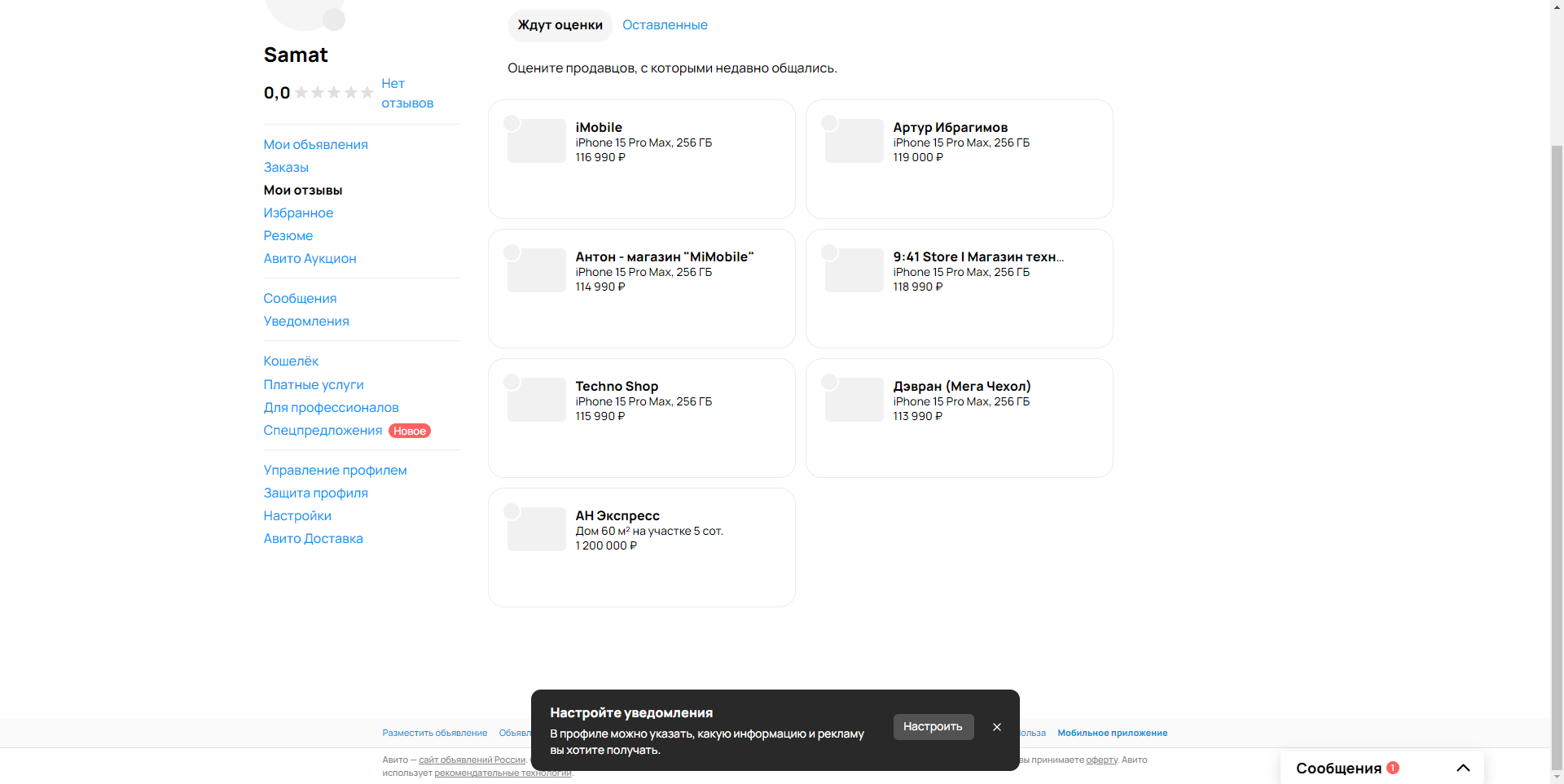
Task: Click the price 113 990 ₽
Action: [x=918, y=416]
